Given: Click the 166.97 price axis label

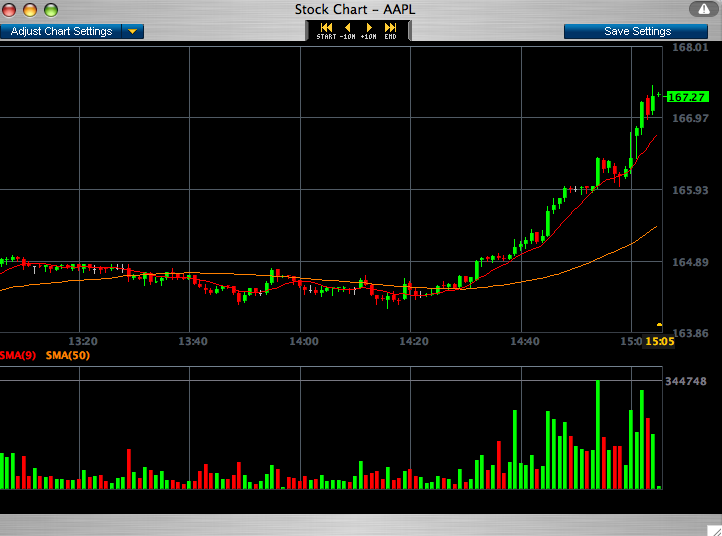Looking at the screenshot, I should tap(690, 118).
